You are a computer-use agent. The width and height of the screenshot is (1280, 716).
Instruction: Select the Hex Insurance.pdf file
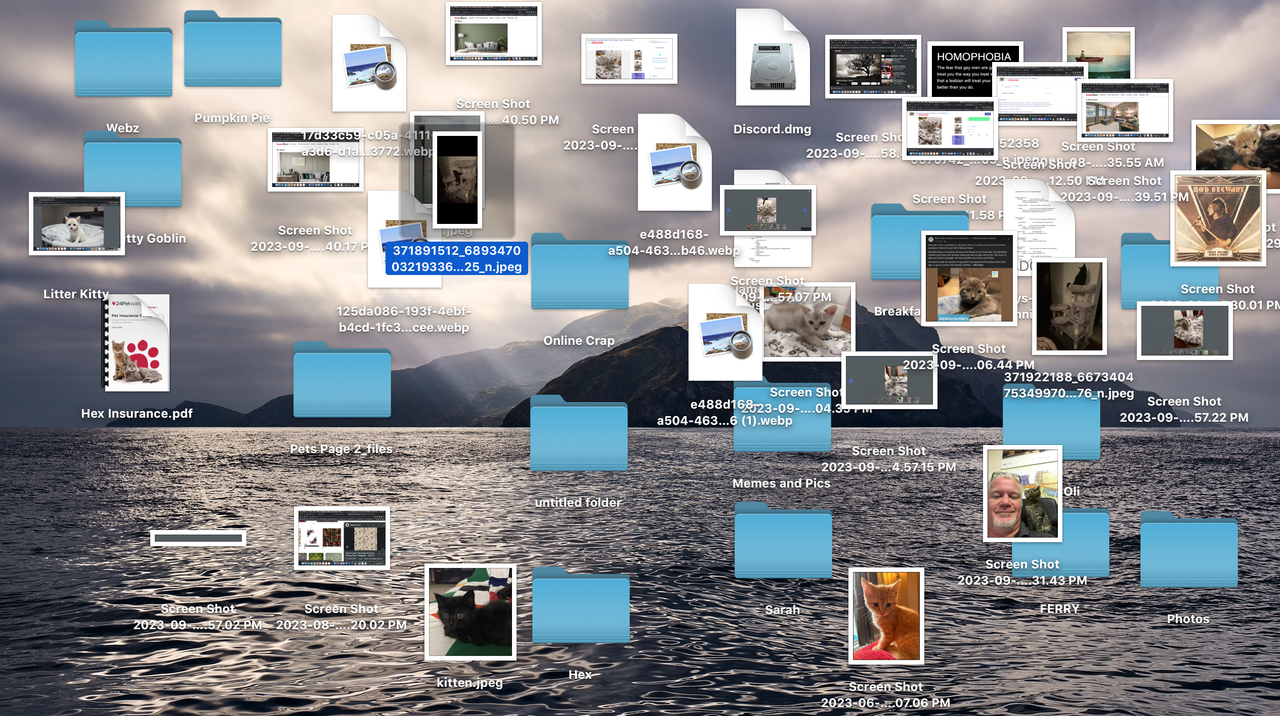click(137, 342)
